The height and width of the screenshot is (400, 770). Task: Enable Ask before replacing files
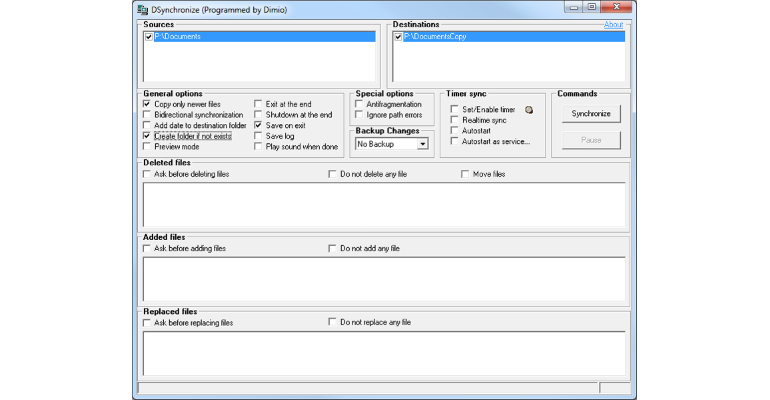click(147, 322)
